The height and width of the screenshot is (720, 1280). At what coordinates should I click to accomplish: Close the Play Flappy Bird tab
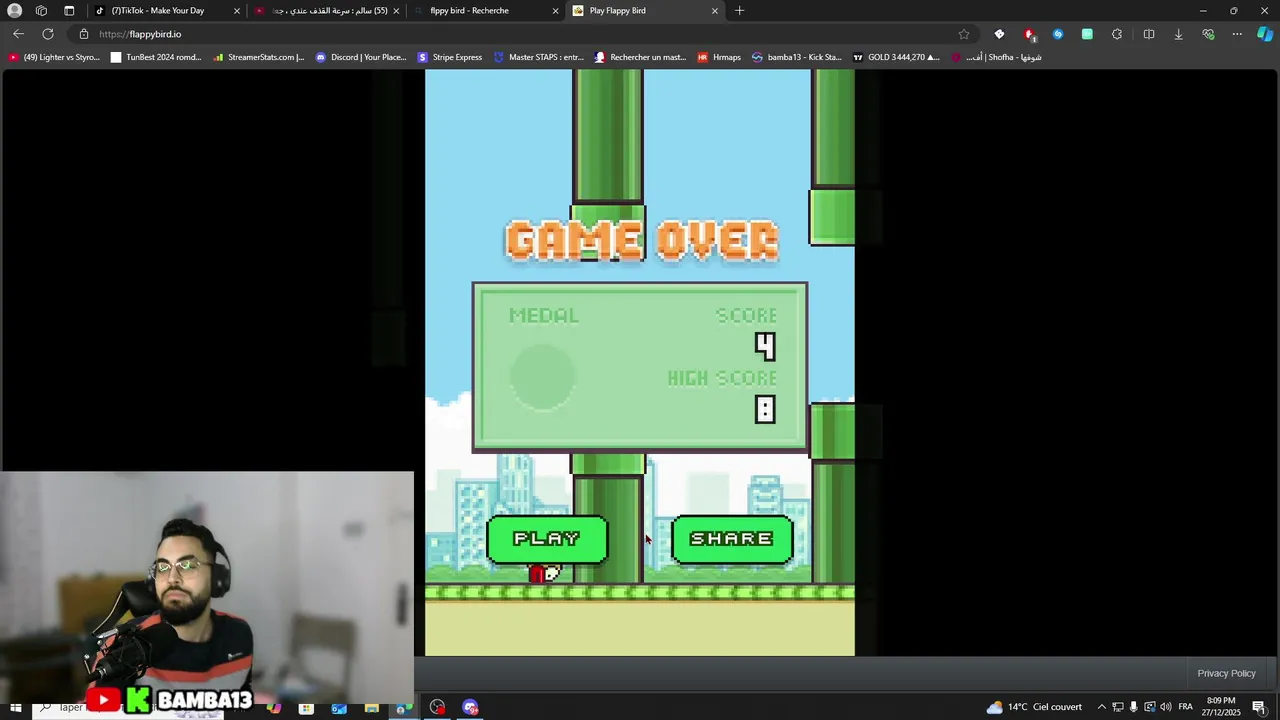tap(714, 11)
